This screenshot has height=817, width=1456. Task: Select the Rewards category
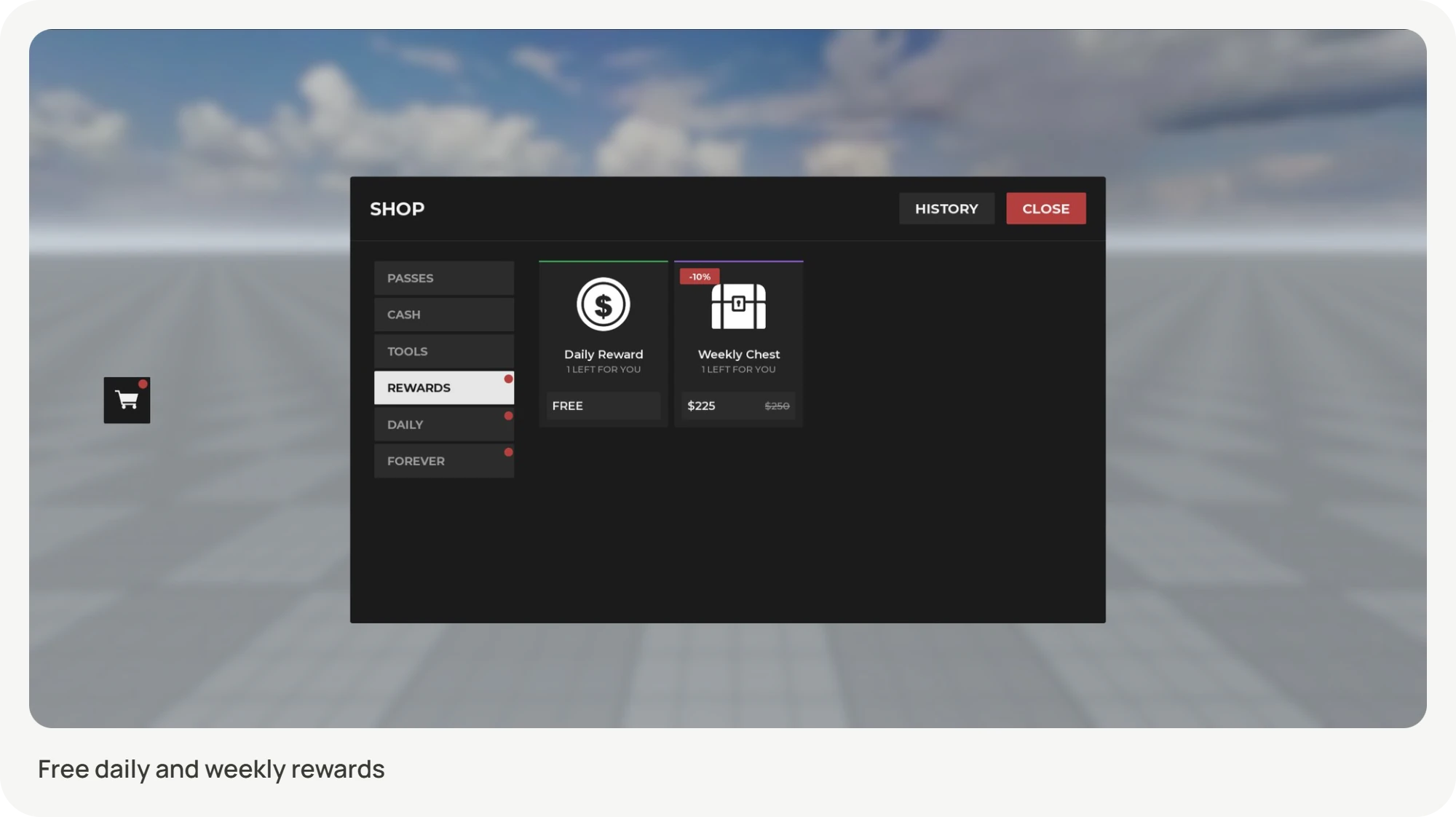click(x=444, y=387)
